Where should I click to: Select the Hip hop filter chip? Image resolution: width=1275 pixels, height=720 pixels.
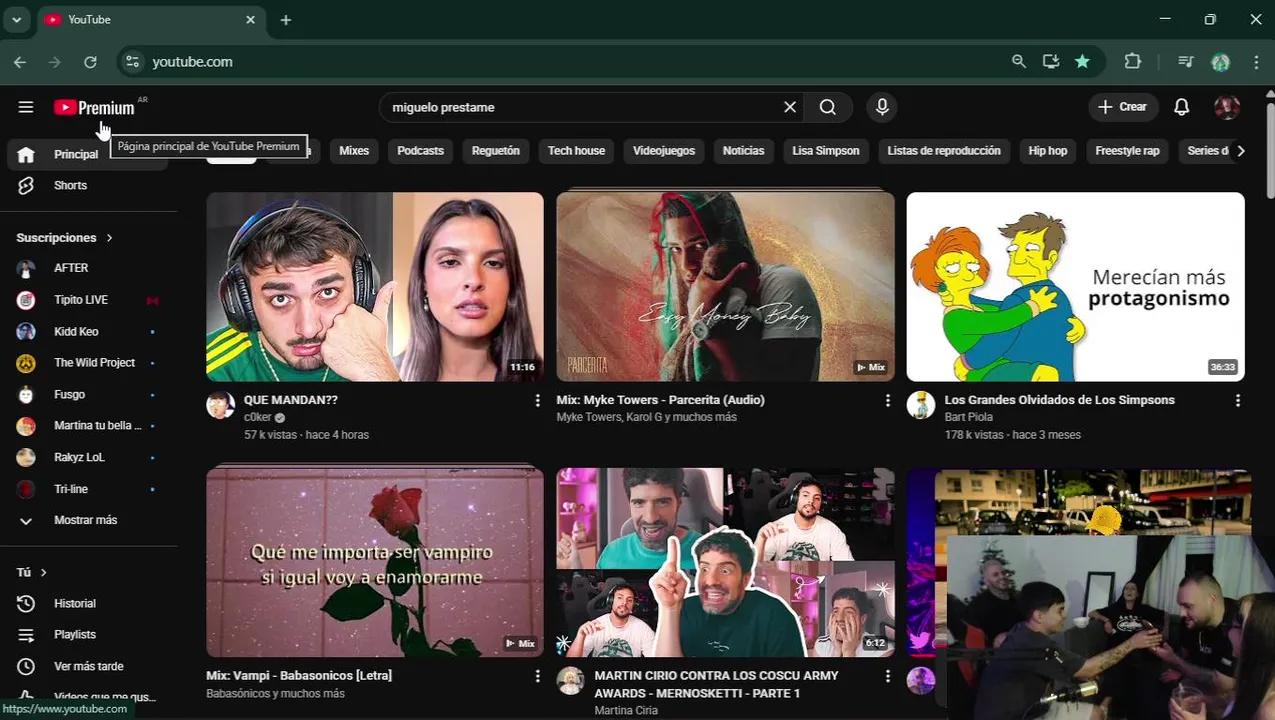click(x=1048, y=151)
